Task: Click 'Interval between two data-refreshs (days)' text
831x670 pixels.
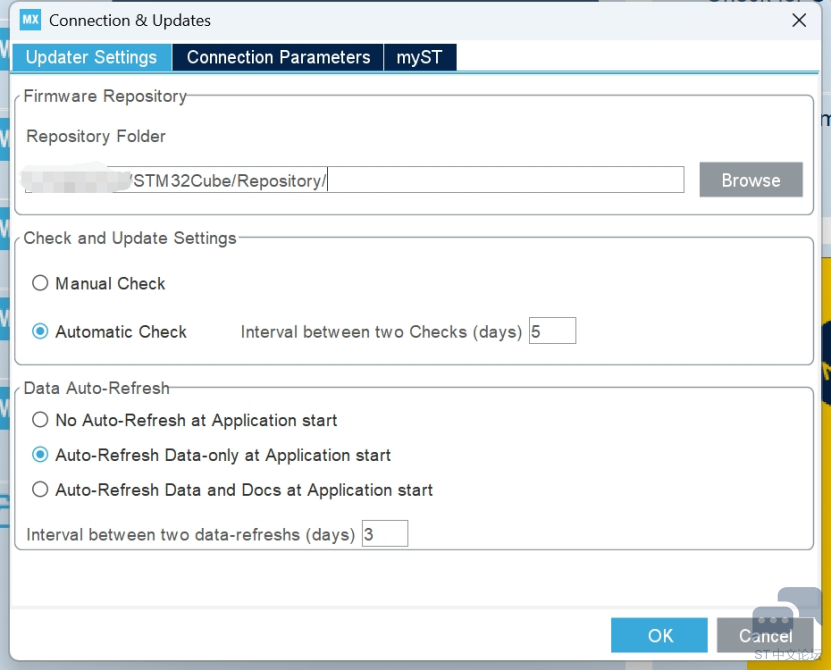Action: (x=190, y=534)
